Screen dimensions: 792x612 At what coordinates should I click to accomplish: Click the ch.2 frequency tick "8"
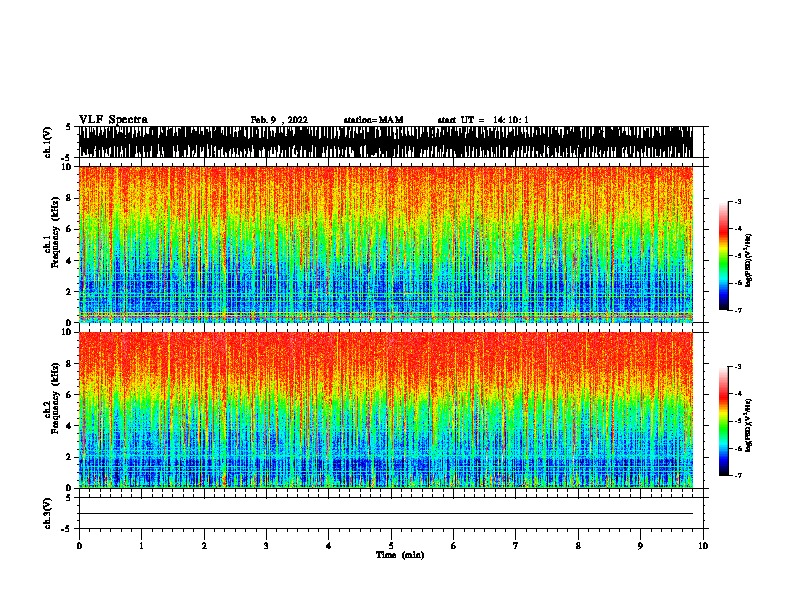pyautogui.click(x=69, y=364)
